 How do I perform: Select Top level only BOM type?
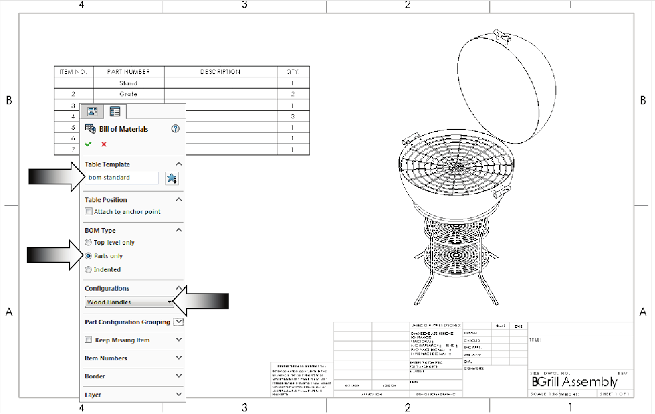pos(88,242)
